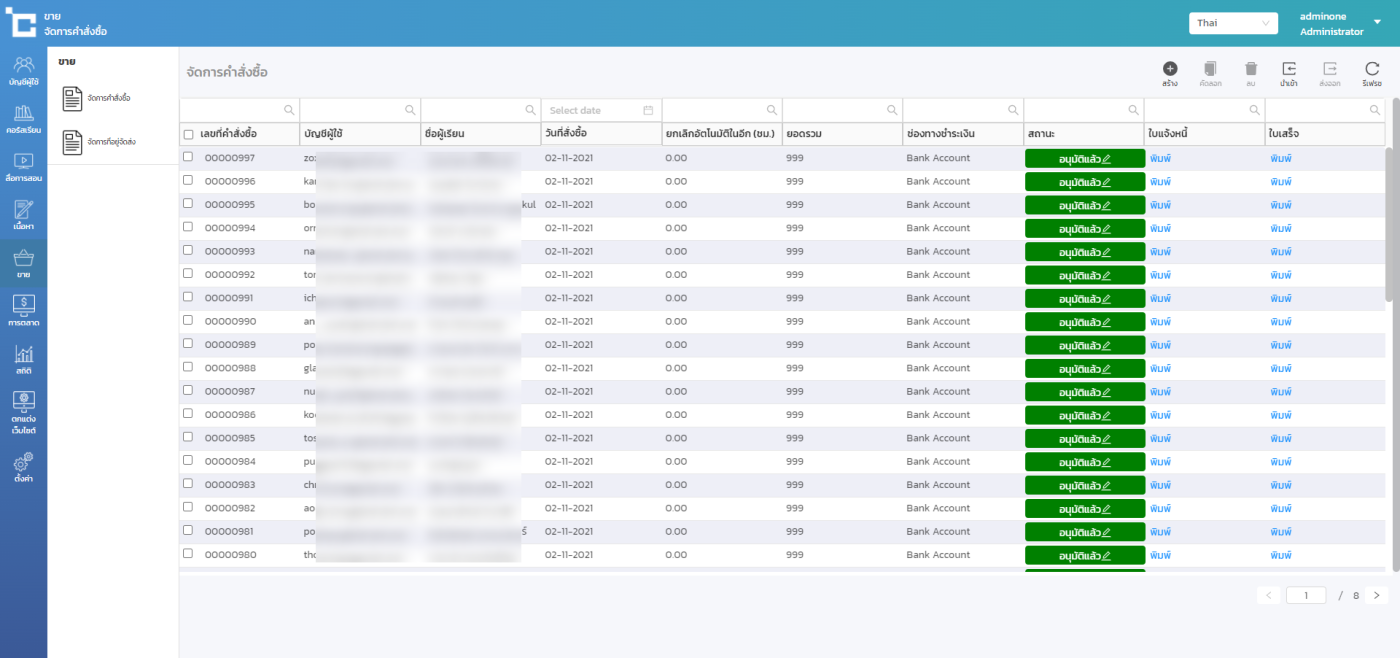Check the box beside order 00000990

point(188,321)
